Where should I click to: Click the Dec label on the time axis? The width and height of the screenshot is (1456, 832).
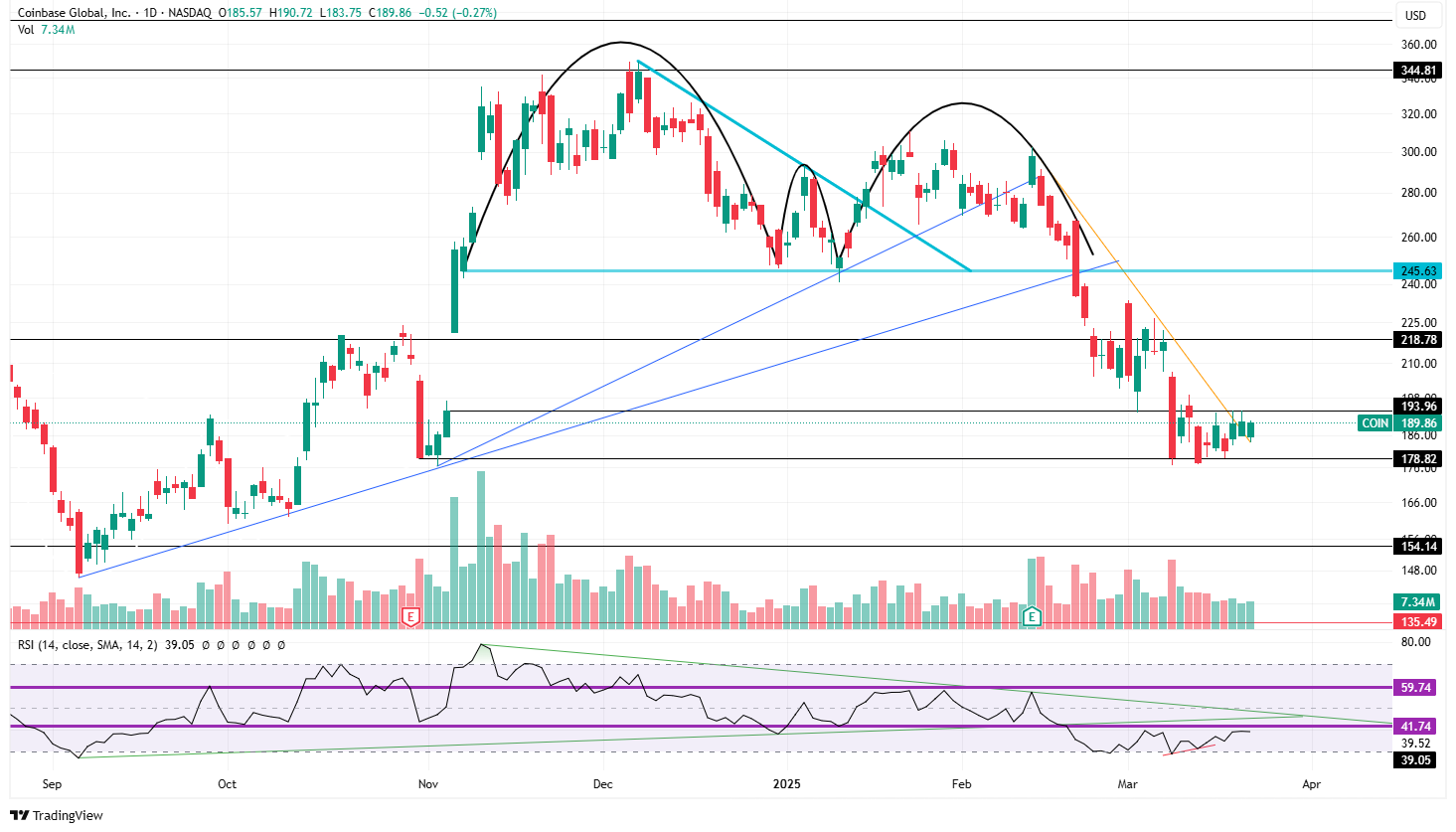coord(602,784)
